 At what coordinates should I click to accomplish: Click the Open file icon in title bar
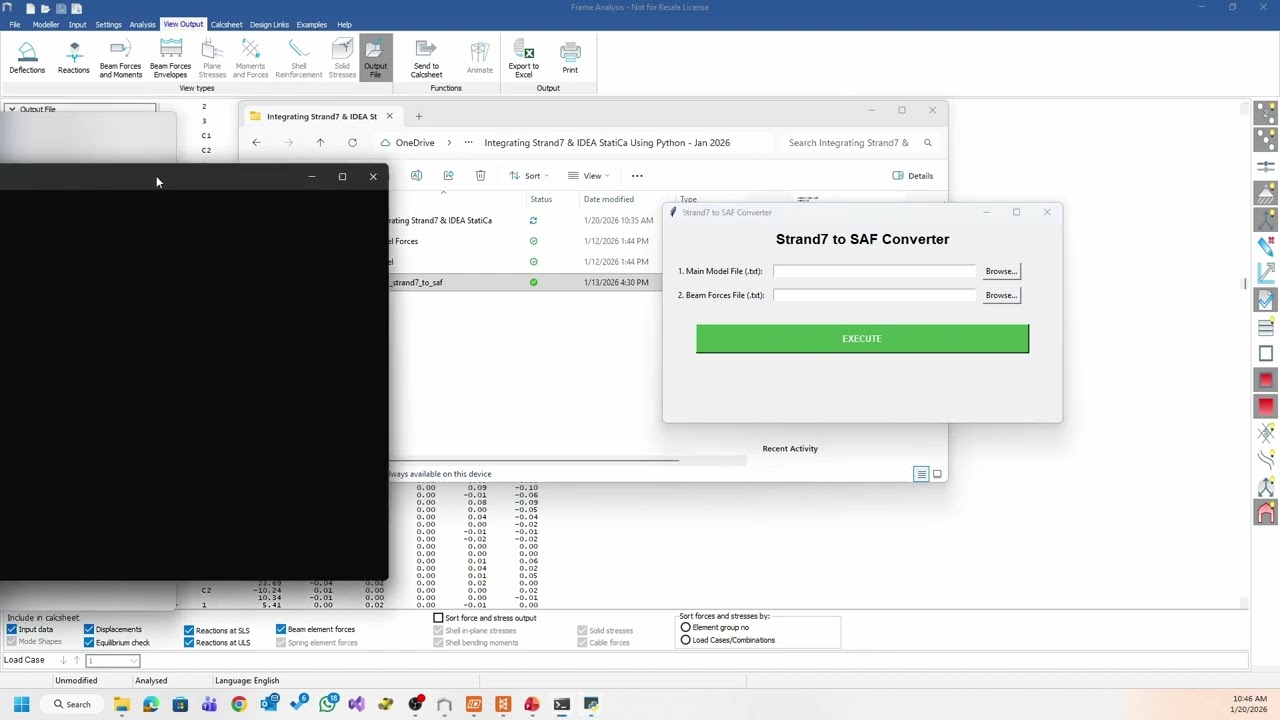45,8
